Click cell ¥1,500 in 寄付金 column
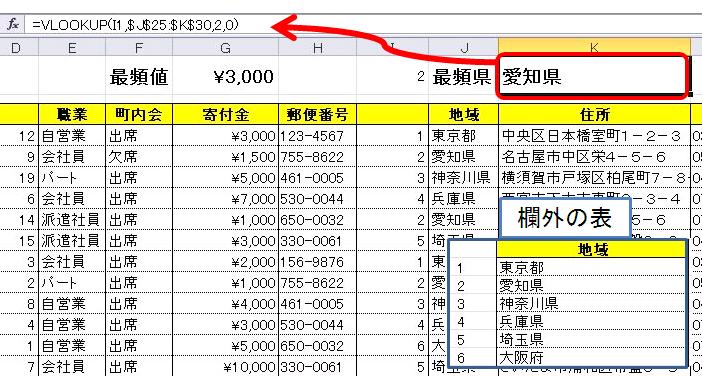The width and height of the screenshot is (702, 376). [x=226, y=157]
